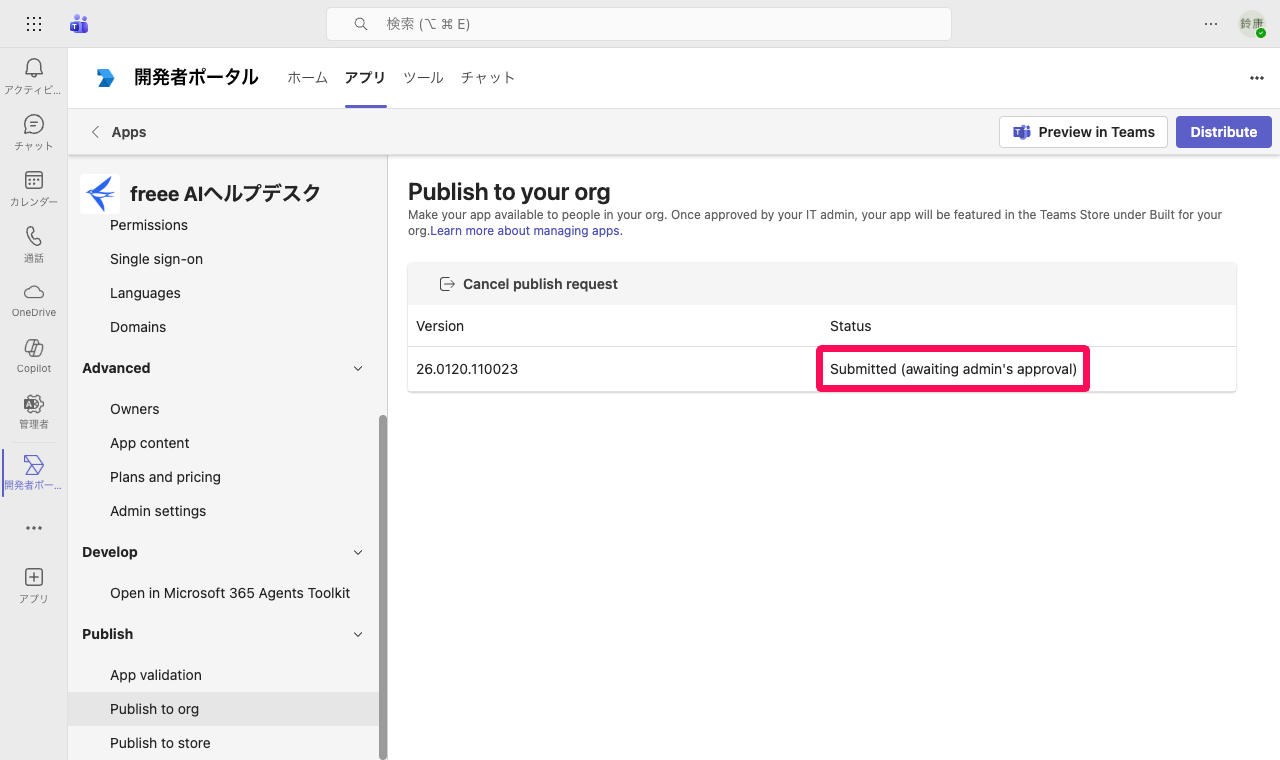Image resolution: width=1280 pixels, height=760 pixels.
Task: Show more apps via sidebar ellipsis
Action: [34, 528]
